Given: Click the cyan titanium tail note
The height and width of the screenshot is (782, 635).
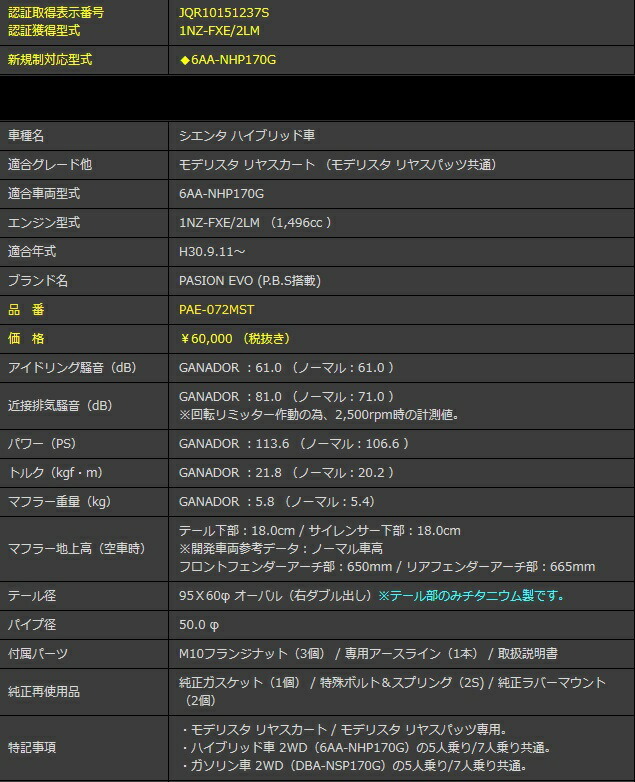Looking at the screenshot, I should coord(471,595).
